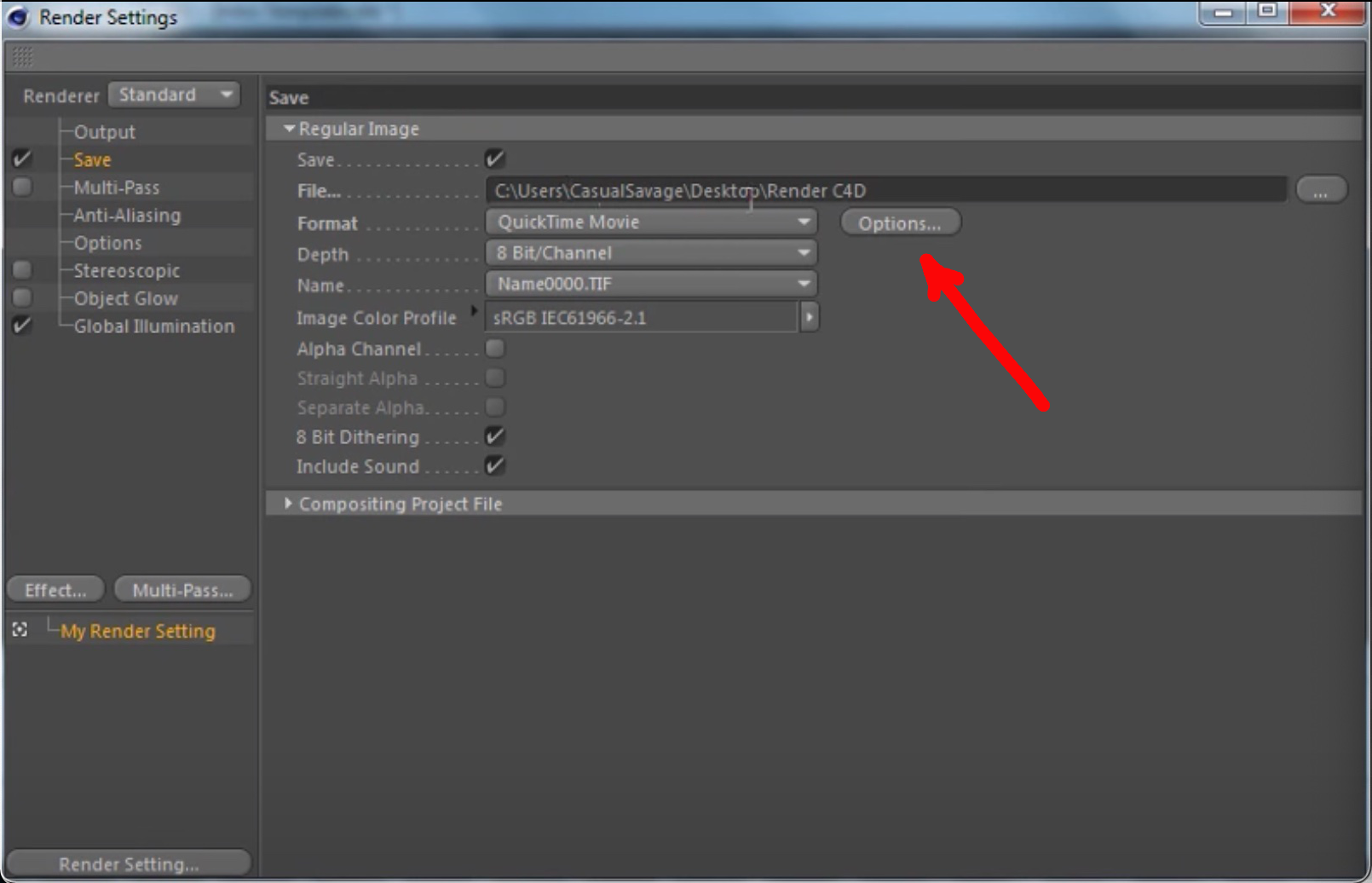1372x883 pixels.
Task: Turn off Include Sound
Action: click(495, 465)
